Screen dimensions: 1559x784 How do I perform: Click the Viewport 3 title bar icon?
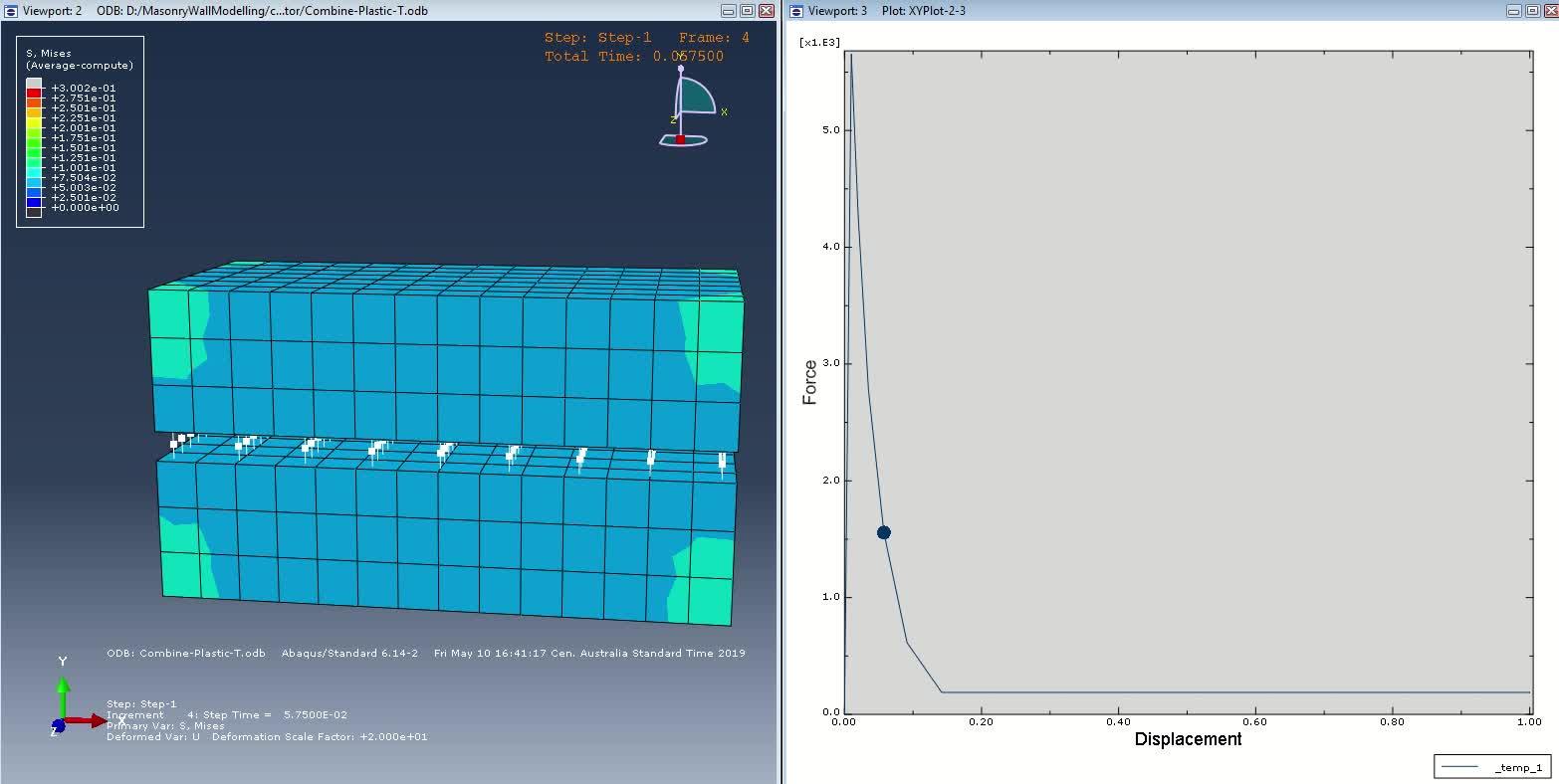tap(795, 10)
